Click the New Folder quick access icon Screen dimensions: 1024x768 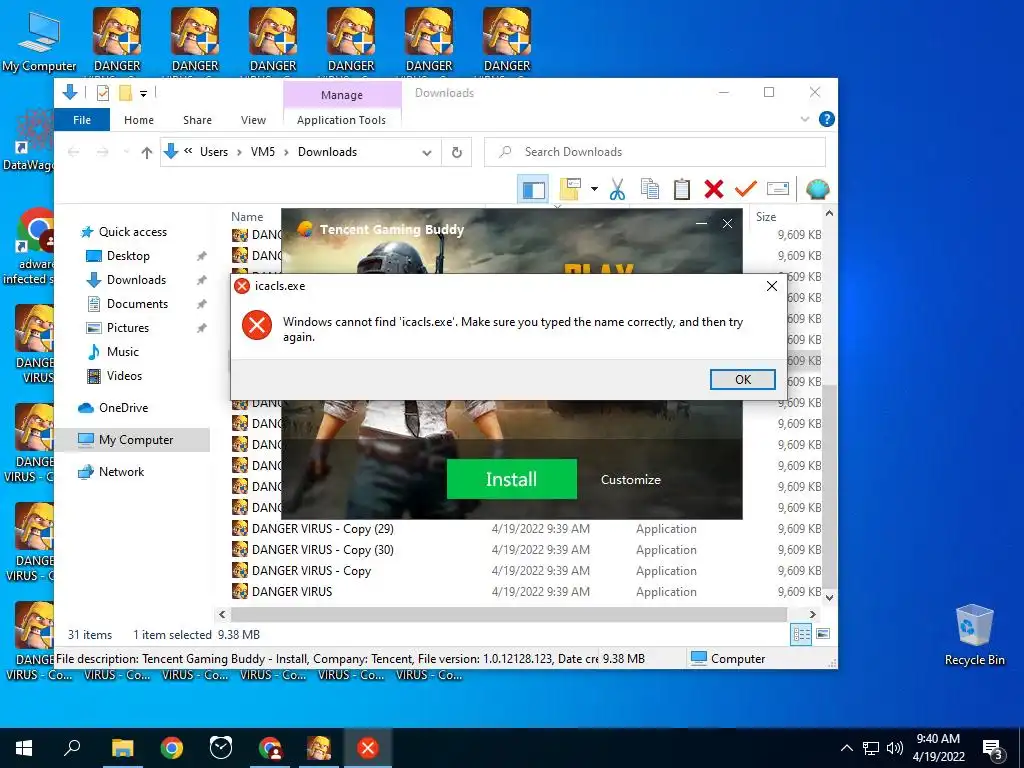125,93
